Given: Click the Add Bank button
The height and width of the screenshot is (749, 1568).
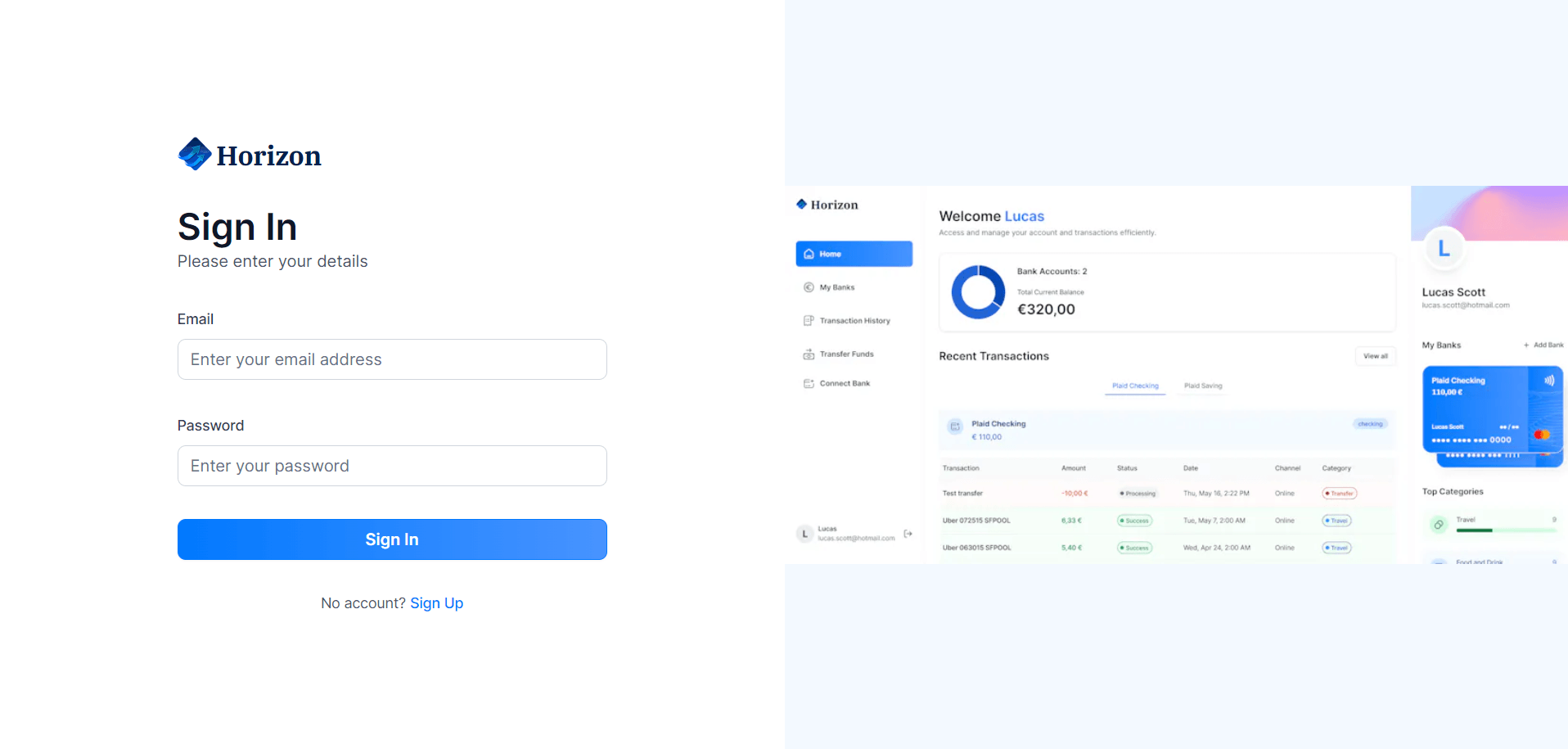Looking at the screenshot, I should (x=1543, y=345).
